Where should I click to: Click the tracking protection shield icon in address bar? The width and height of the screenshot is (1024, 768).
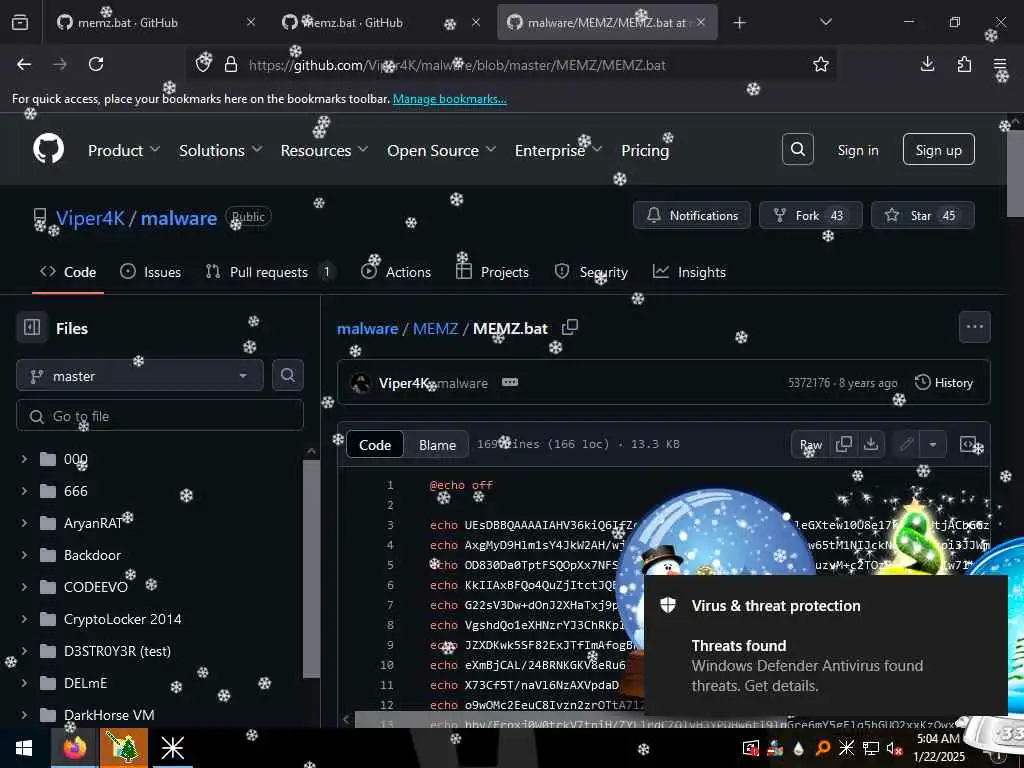[x=204, y=63]
